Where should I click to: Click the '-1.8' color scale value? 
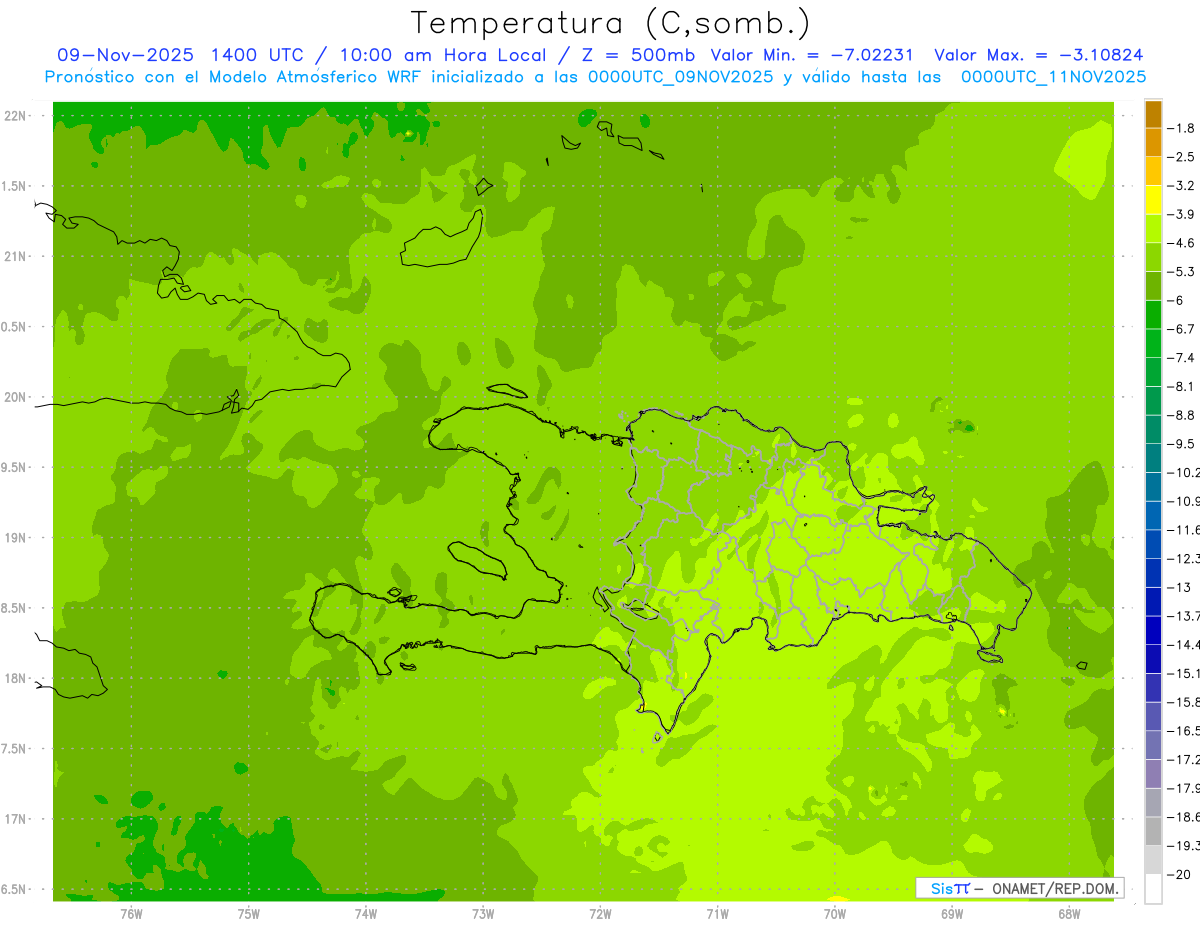(1182, 128)
